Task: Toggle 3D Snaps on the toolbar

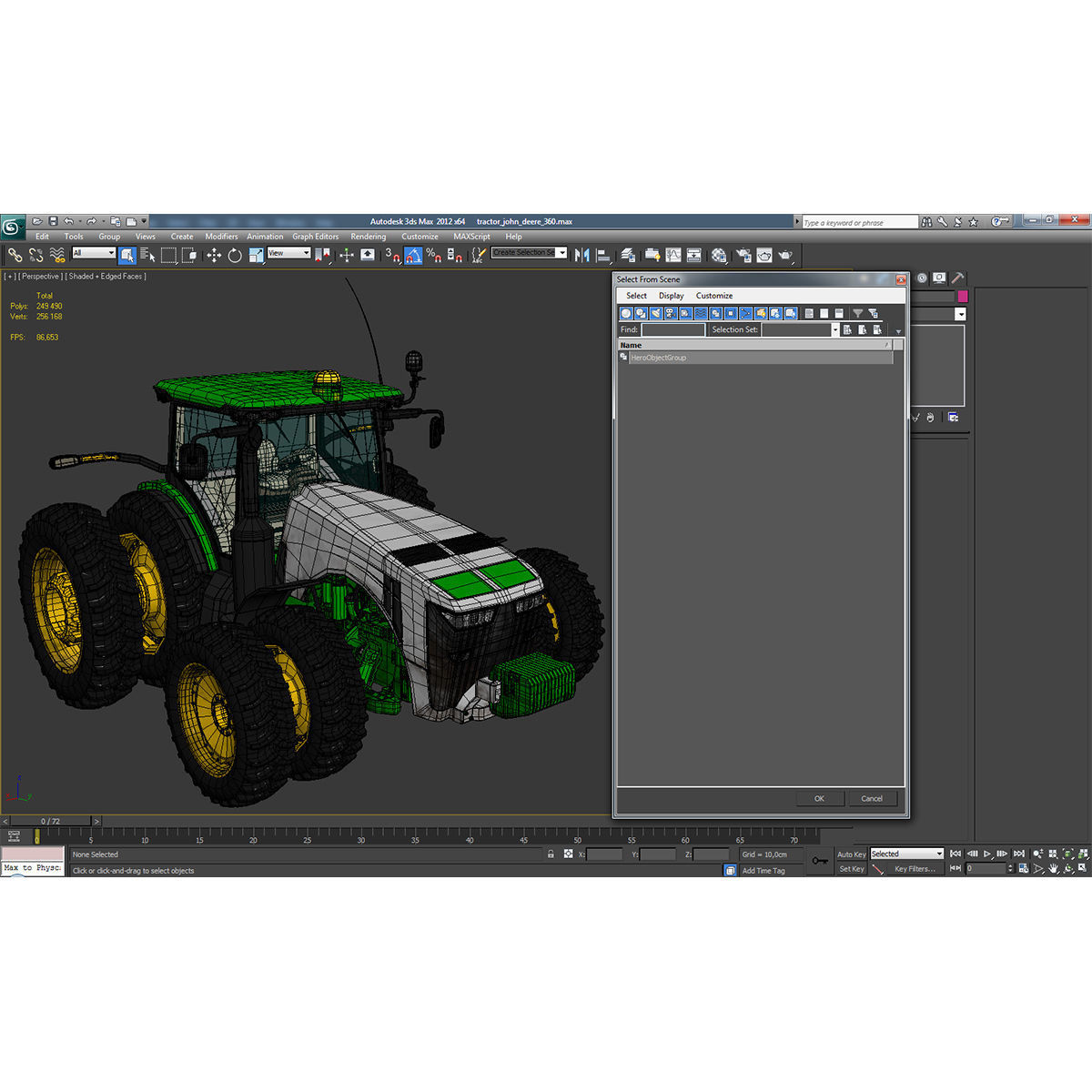Action: point(393,256)
